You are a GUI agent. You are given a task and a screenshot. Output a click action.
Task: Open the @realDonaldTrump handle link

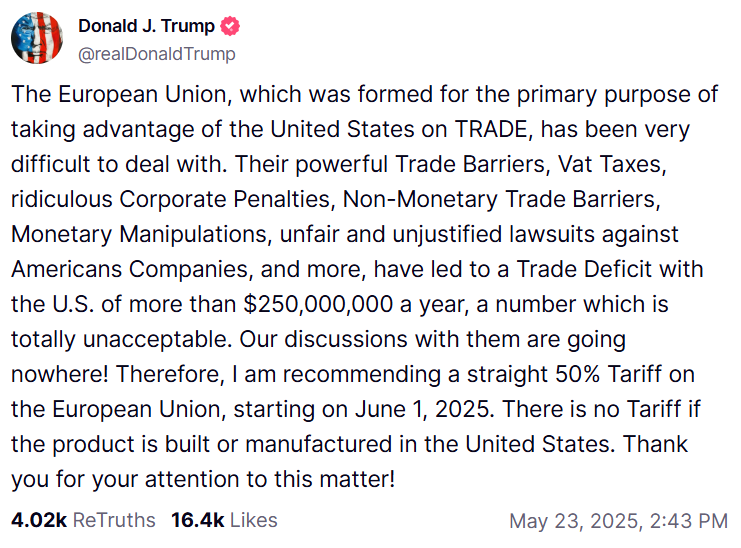(x=156, y=54)
